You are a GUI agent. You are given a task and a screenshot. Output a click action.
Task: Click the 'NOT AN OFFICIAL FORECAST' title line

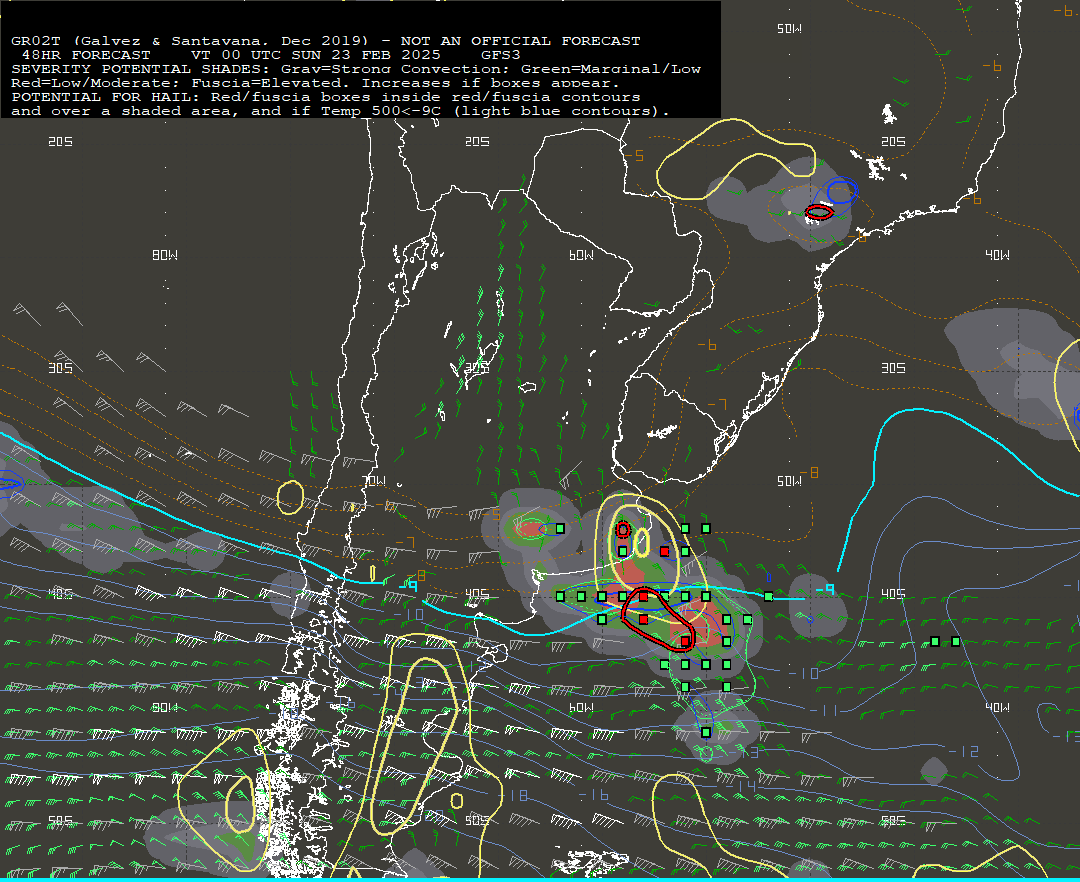[x=325, y=41]
